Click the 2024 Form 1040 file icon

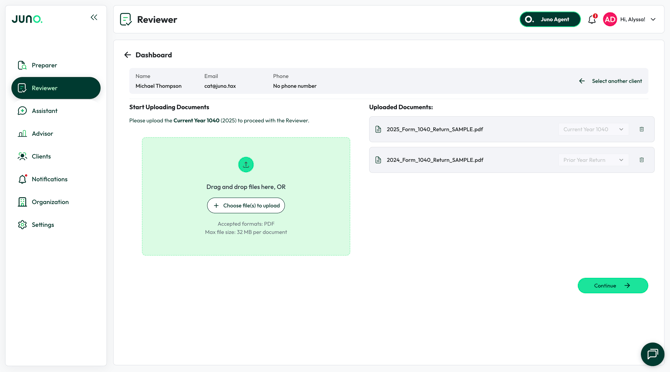pos(378,160)
